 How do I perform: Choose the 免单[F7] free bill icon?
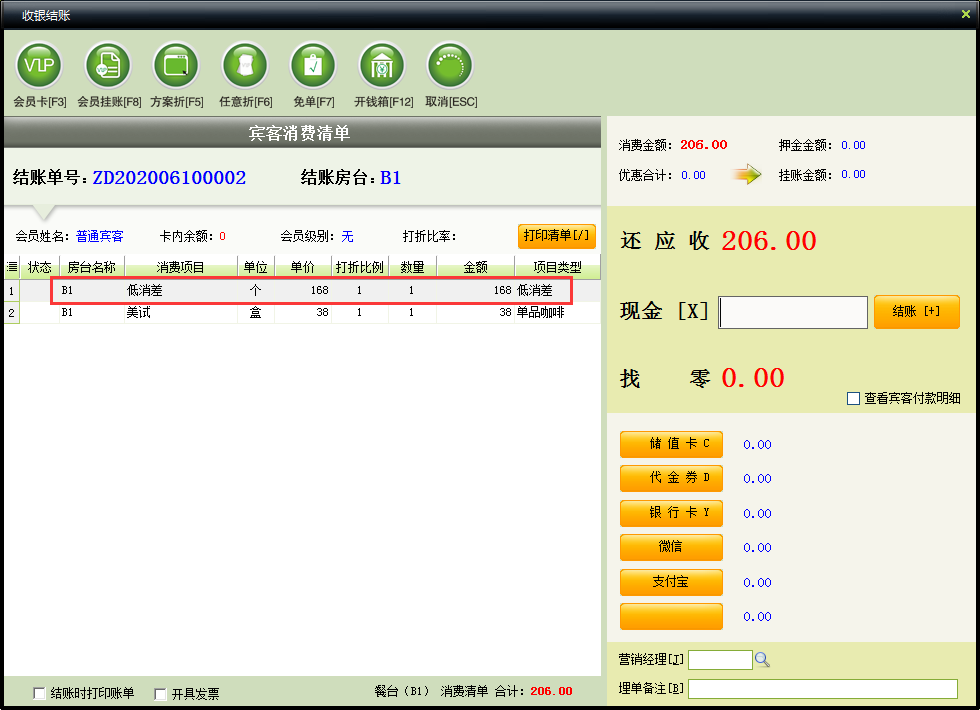click(313, 66)
